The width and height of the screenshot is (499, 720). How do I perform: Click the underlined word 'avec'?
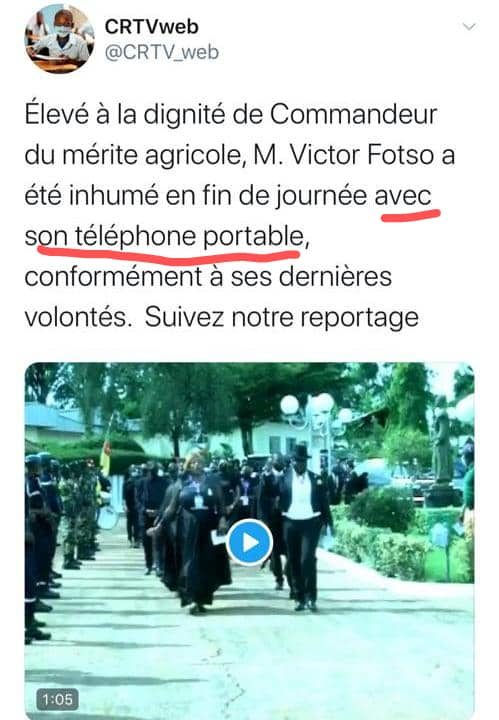click(x=403, y=197)
